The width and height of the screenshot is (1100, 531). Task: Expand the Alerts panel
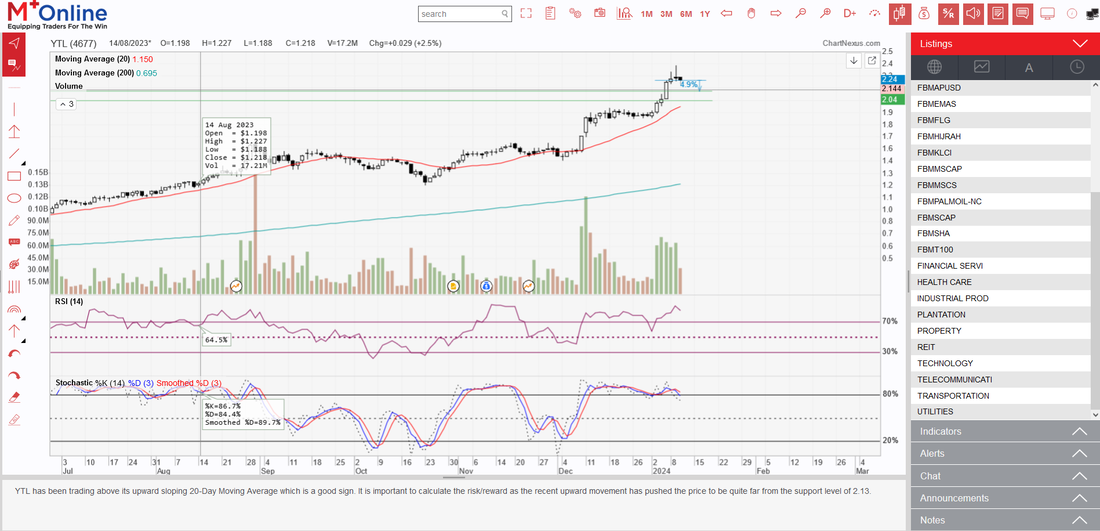click(1004, 454)
